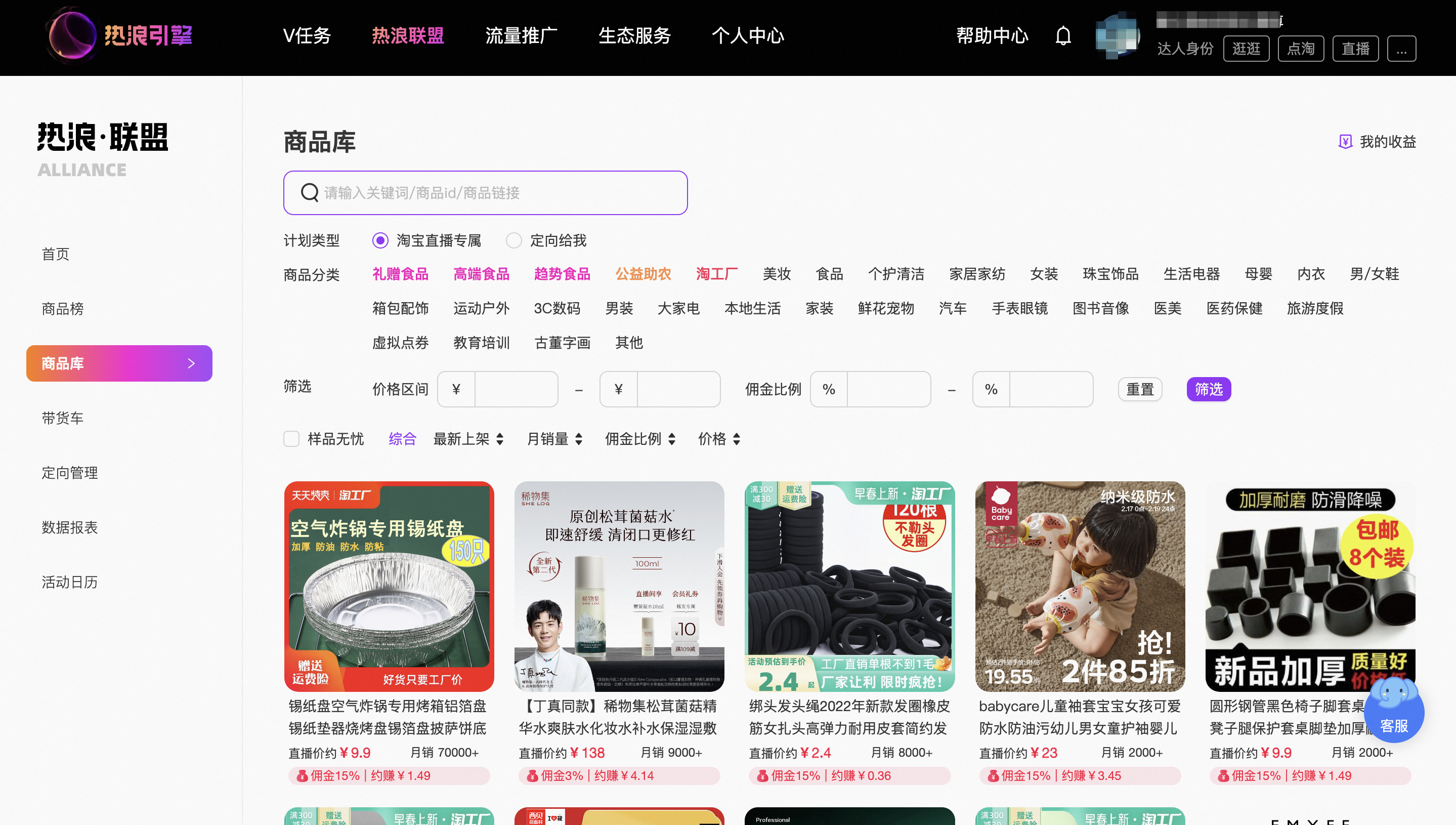Viewport: 1456px width, 825px height.
Task: Filter by 旅游度假 category
Action: tap(1315, 309)
